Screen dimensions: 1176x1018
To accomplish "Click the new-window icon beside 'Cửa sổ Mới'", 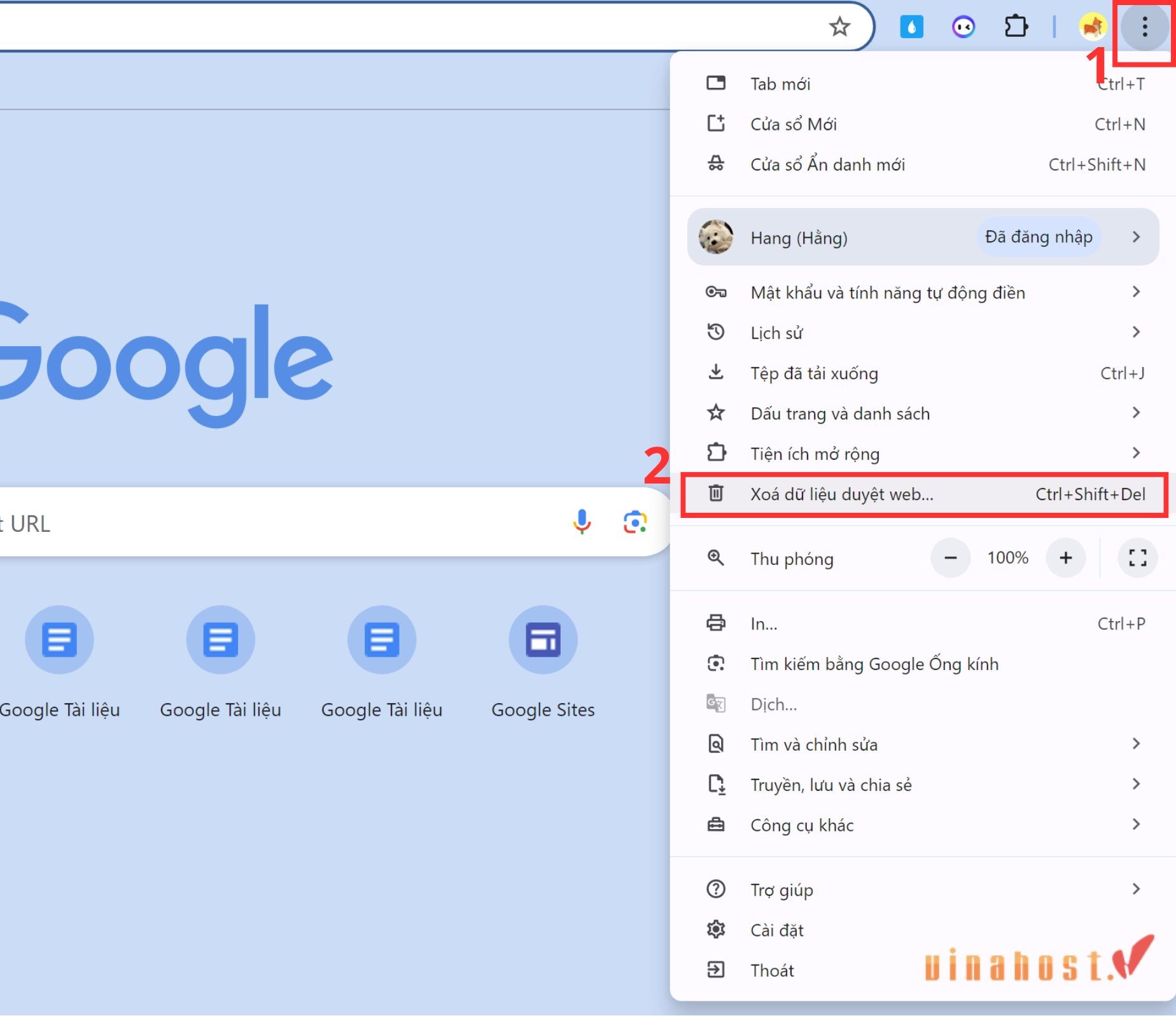I will point(716,123).
